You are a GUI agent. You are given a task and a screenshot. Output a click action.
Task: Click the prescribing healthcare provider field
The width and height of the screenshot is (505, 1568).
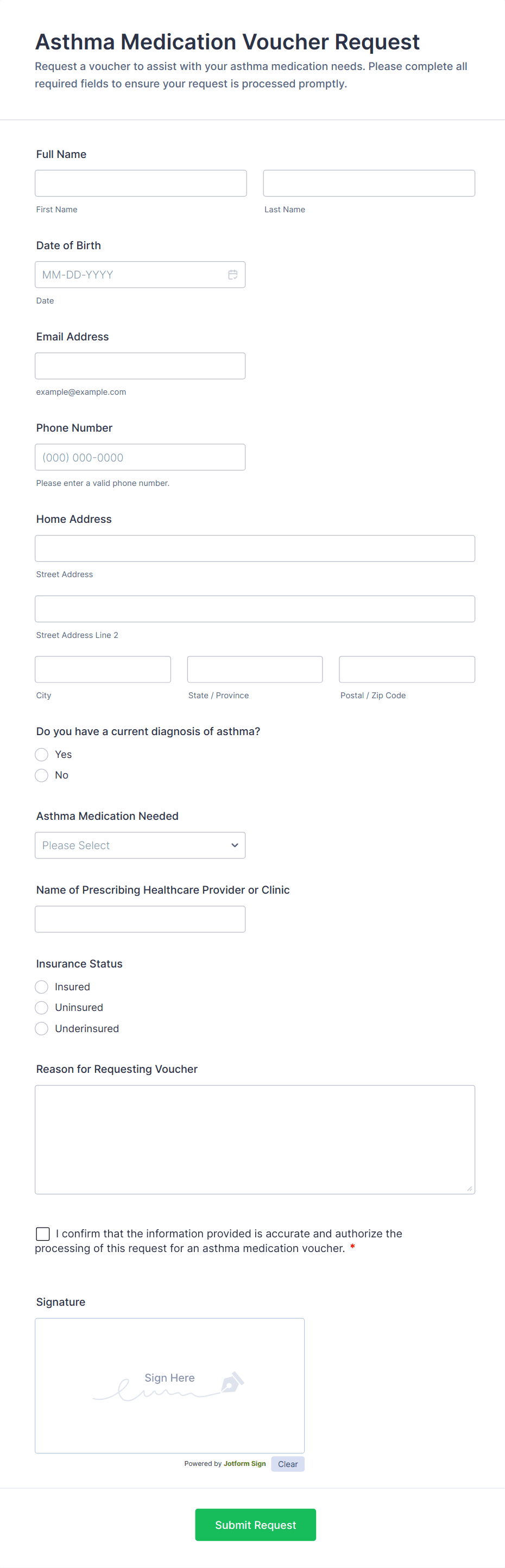[140, 919]
